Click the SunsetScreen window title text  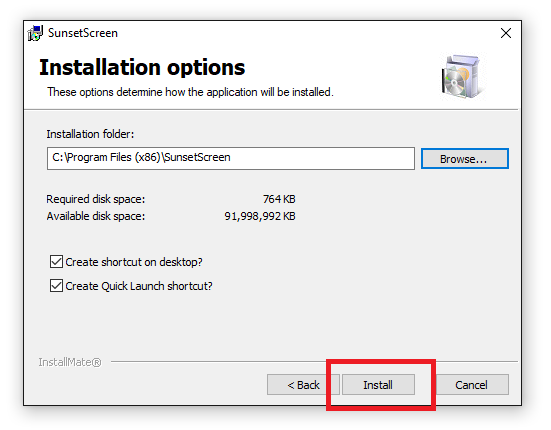[x=83, y=33]
